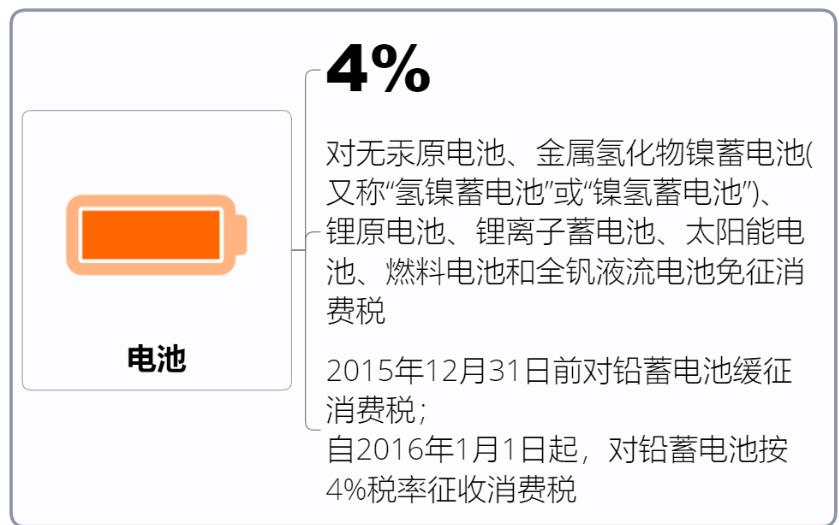Select the line starting with 锂原电池
The width and height of the screenshot is (839, 525).
click(x=565, y=232)
